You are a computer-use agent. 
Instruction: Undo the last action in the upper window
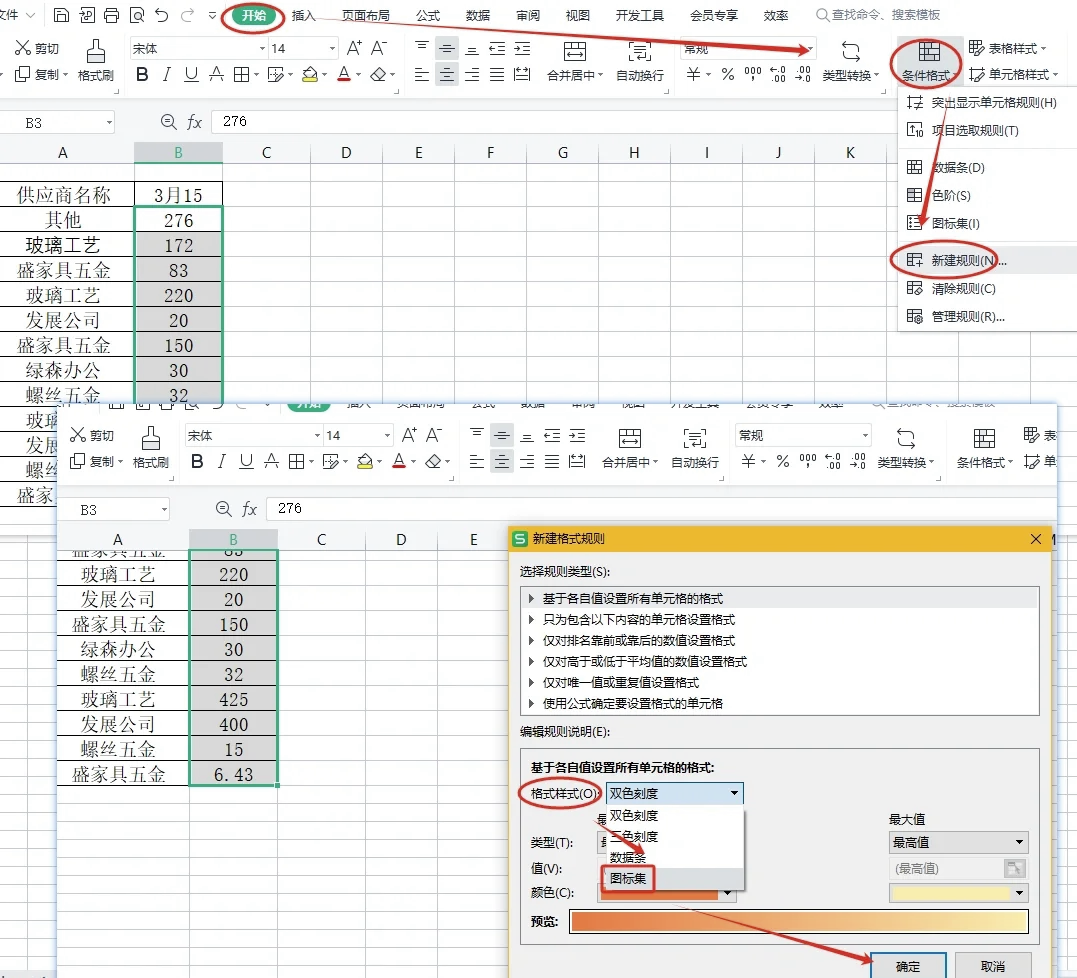pos(161,14)
